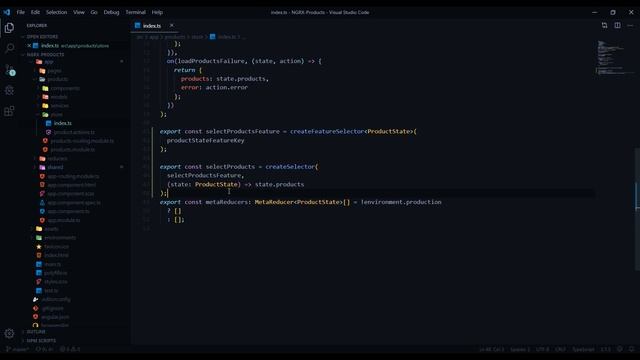Click the index.ts file icon in tab
The image size is (640, 360).
(138, 25)
